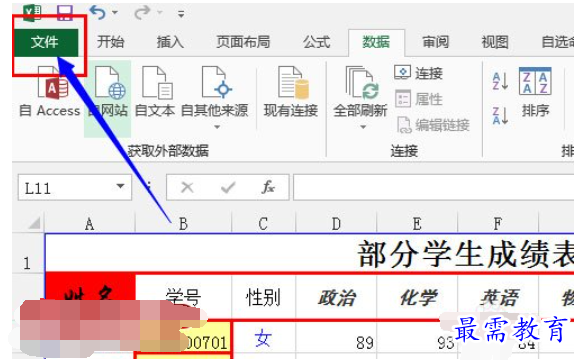This screenshot has width=576, height=361.
Task: Expand the 全部刷新 dropdown arrow
Action: point(363,127)
